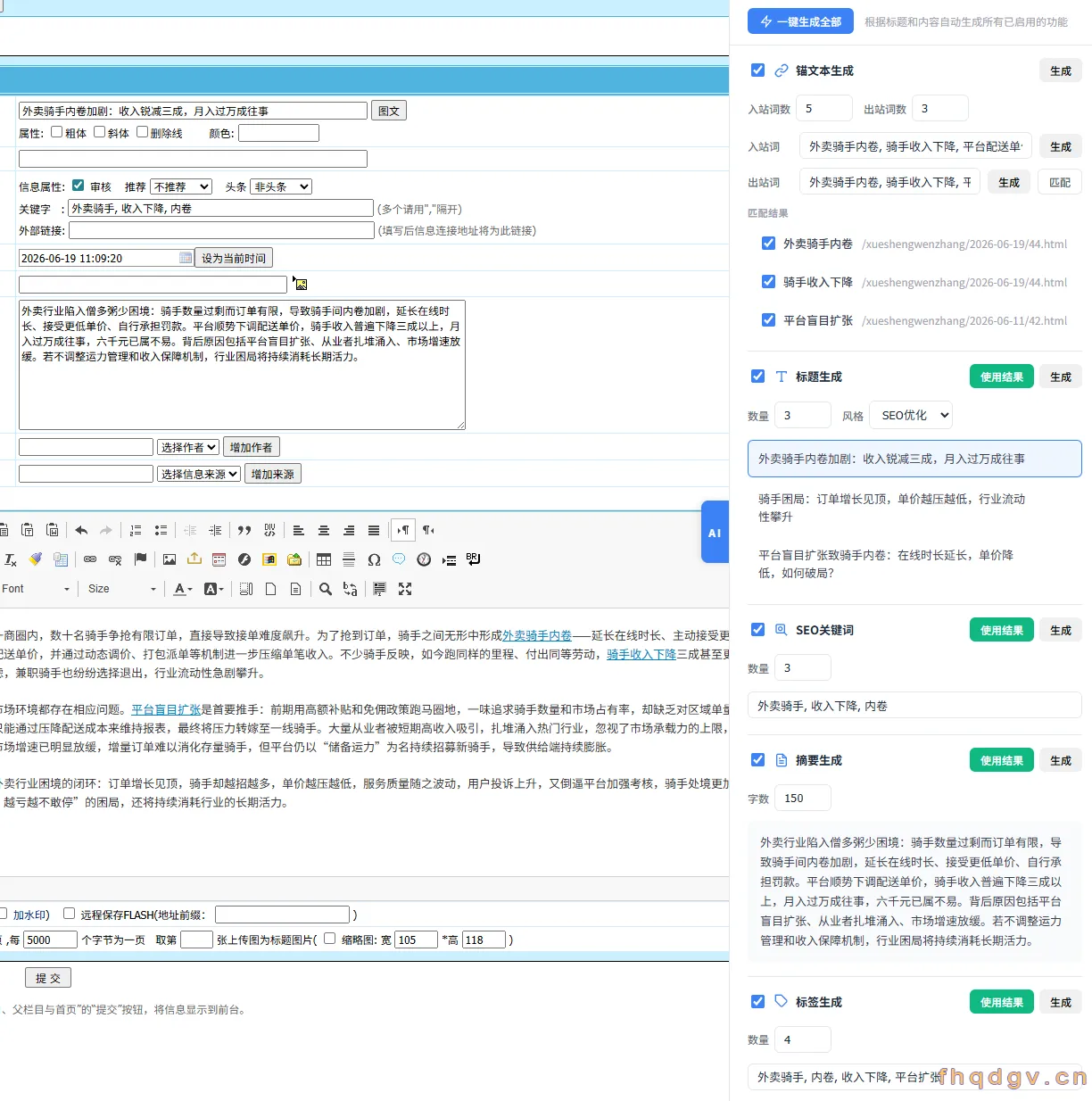
Task: Expand the SEO优化 style dropdown
Action: point(911,415)
